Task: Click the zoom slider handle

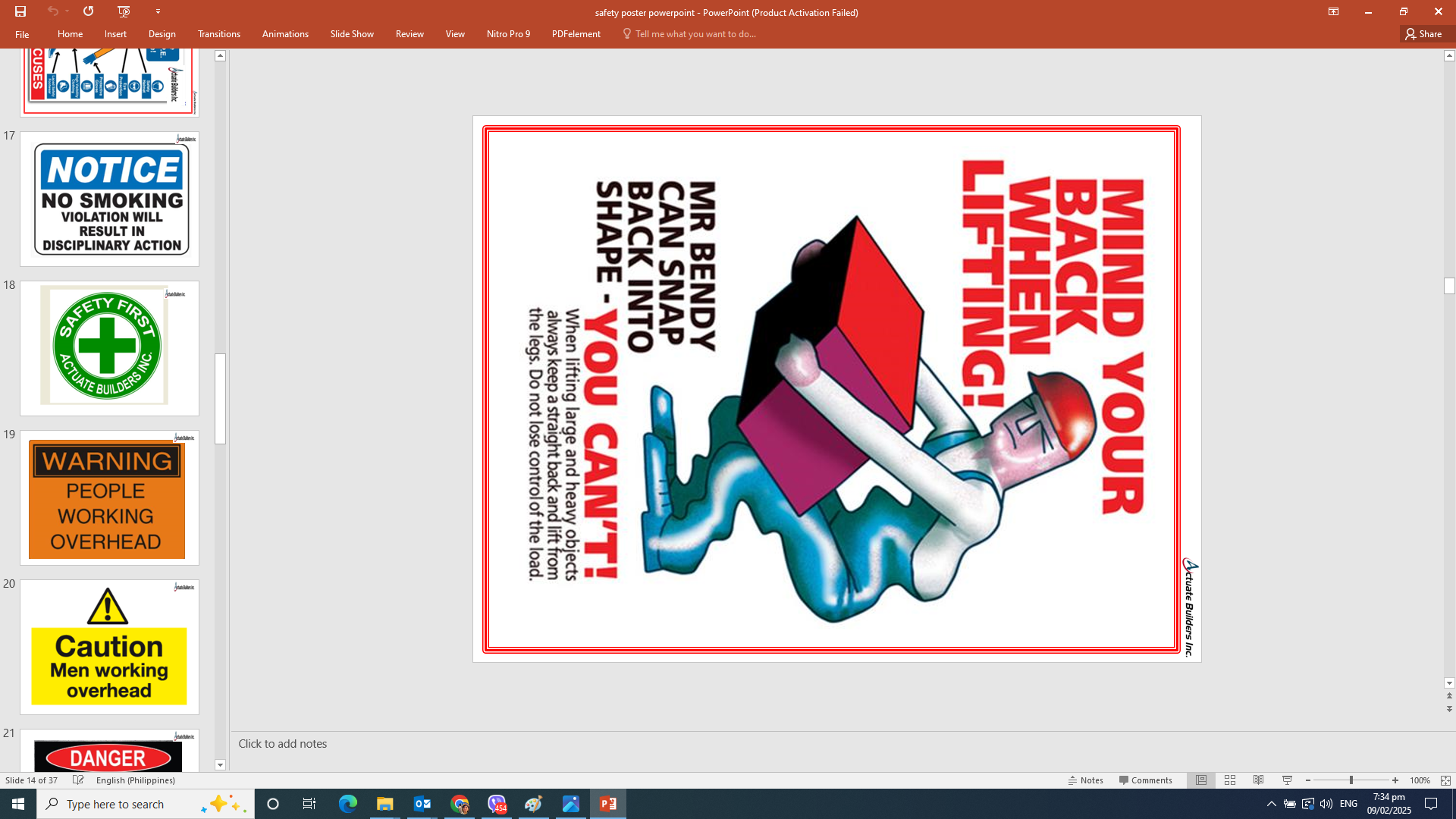Action: (1351, 780)
